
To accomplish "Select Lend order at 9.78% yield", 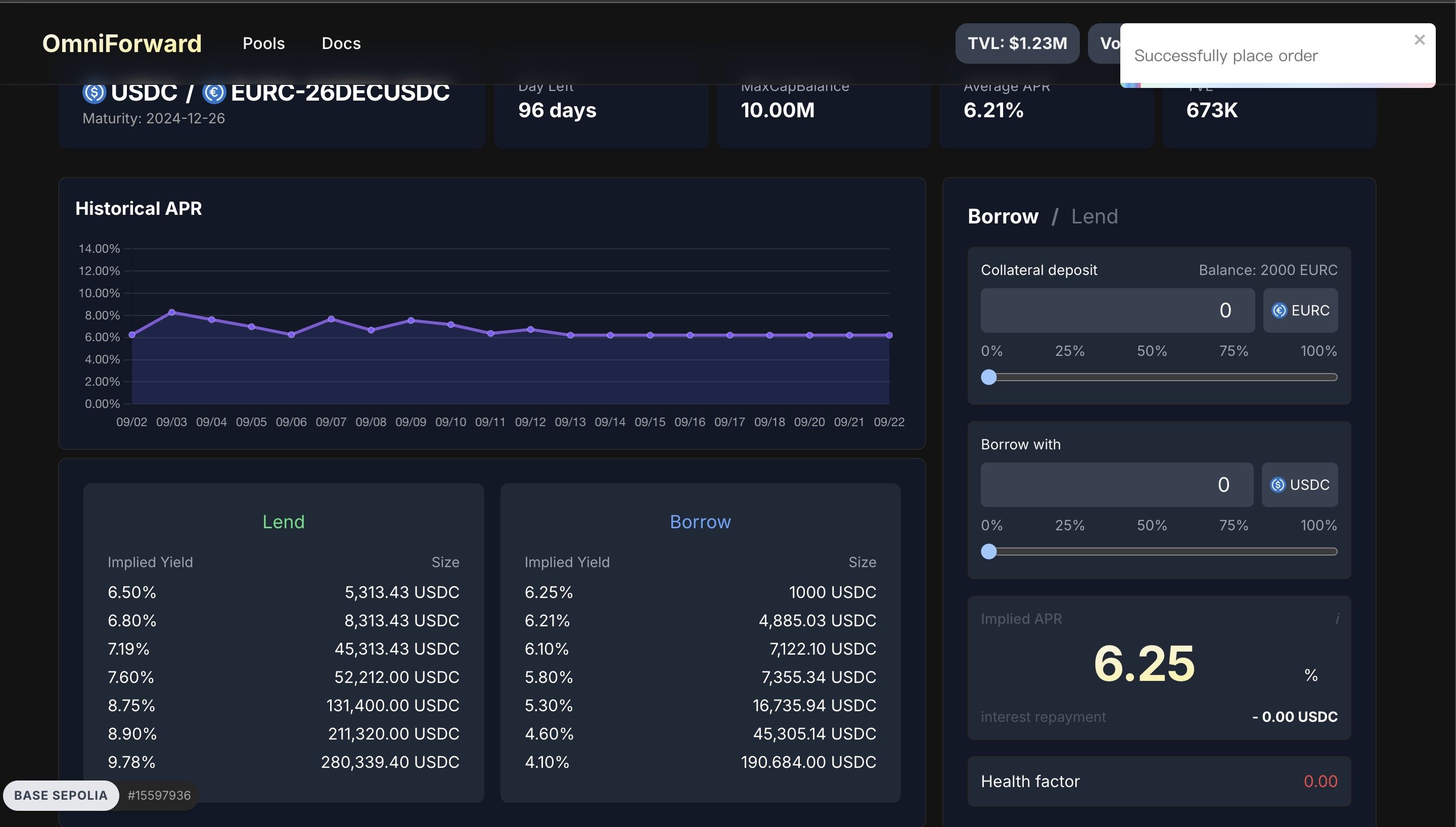I will pyautogui.click(x=283, y=762).
